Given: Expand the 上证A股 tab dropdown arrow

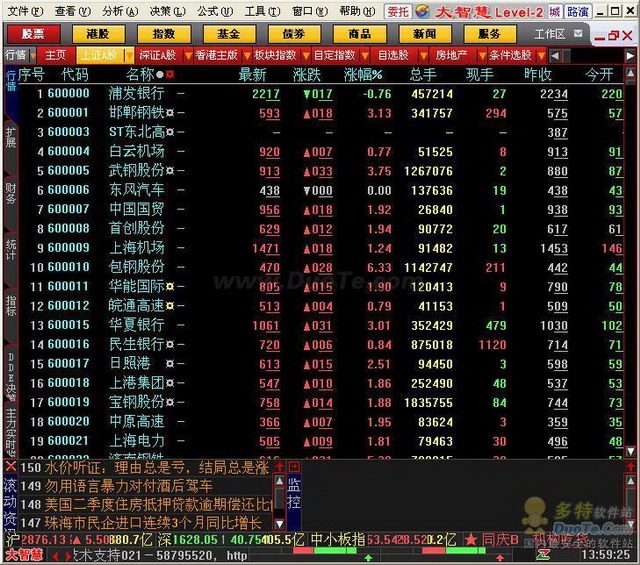Looking at the screenshot, I should coord(129,55).
